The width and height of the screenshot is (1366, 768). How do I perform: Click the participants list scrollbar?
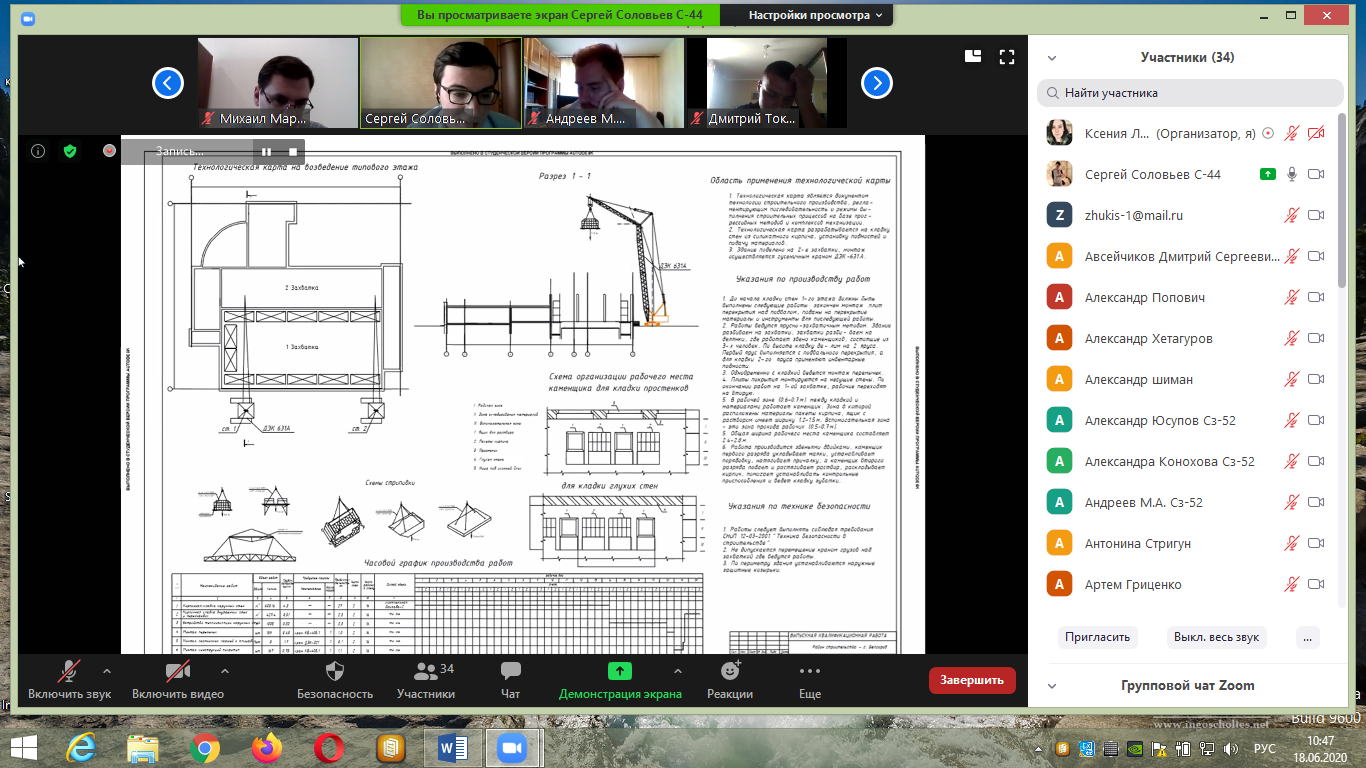[x=1343, y=200]
